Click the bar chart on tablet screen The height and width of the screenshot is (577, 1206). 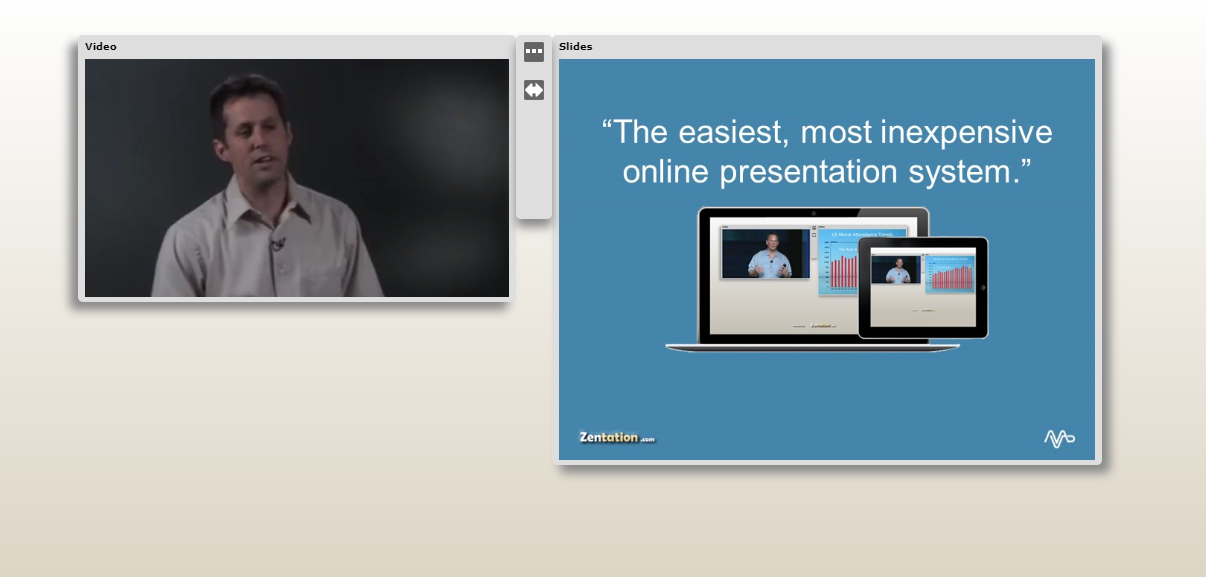(952, 274)
